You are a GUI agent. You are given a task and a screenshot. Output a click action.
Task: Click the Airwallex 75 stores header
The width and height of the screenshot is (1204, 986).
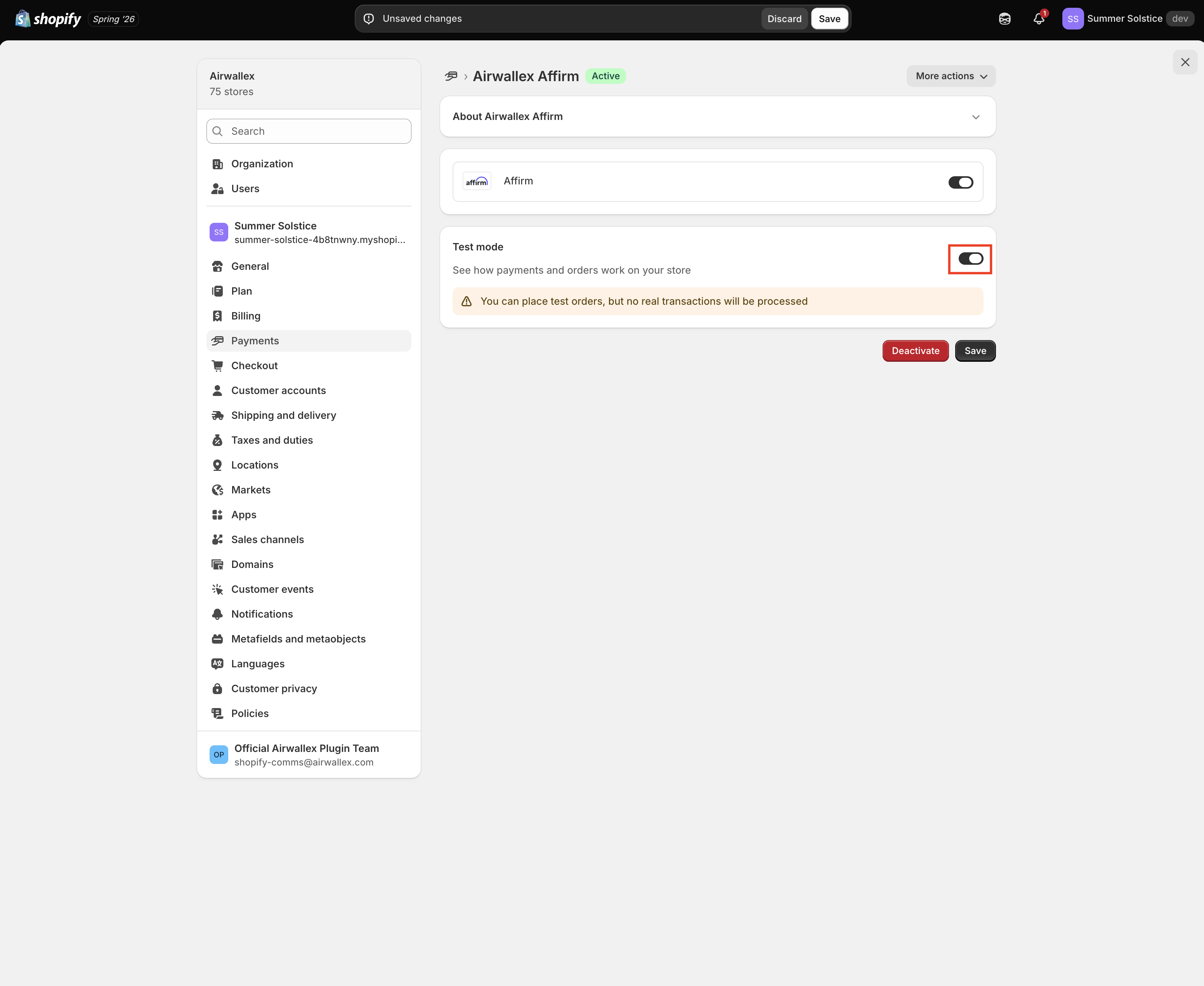point(309,84)
